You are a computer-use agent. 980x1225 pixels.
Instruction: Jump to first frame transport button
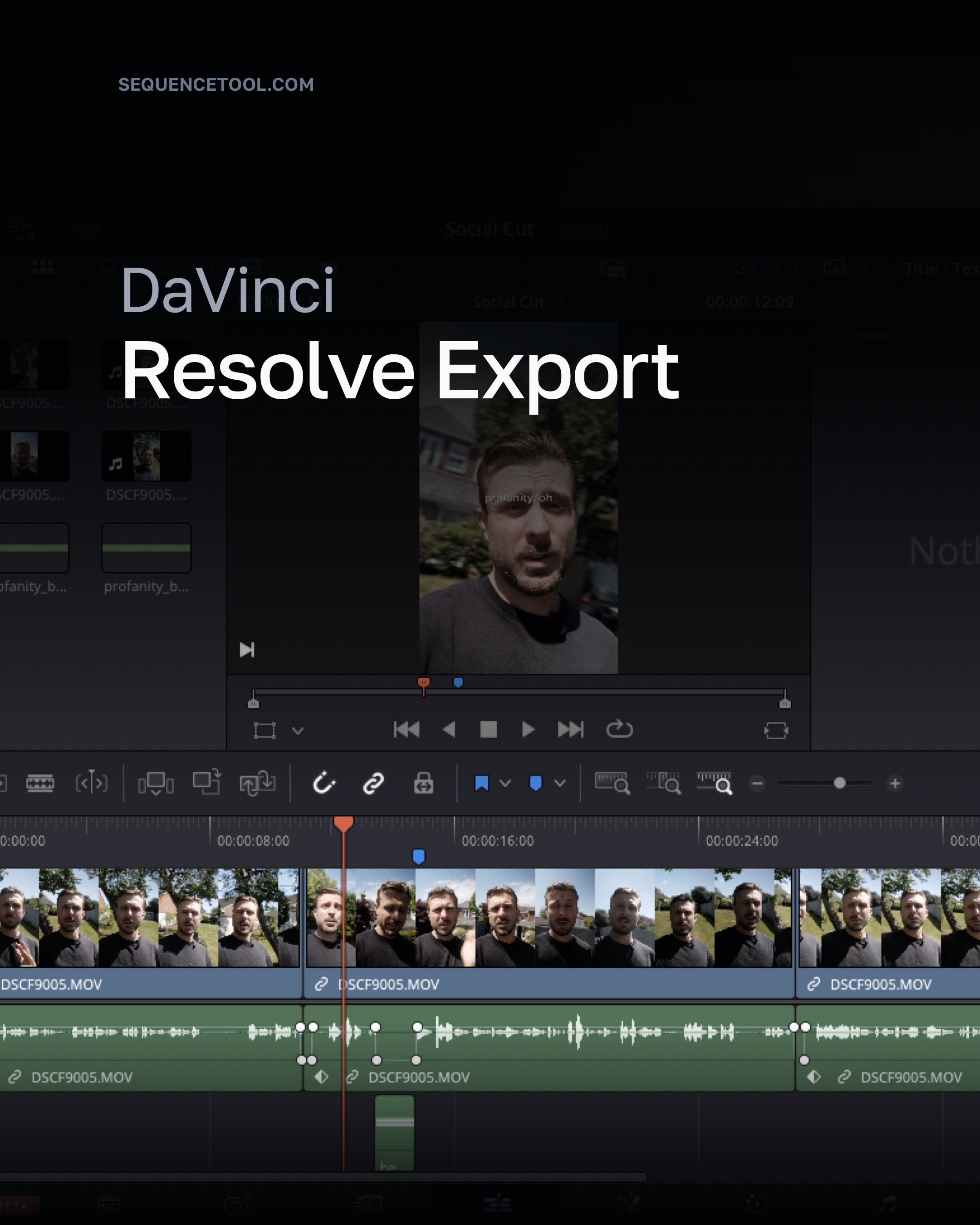(406, 730)
